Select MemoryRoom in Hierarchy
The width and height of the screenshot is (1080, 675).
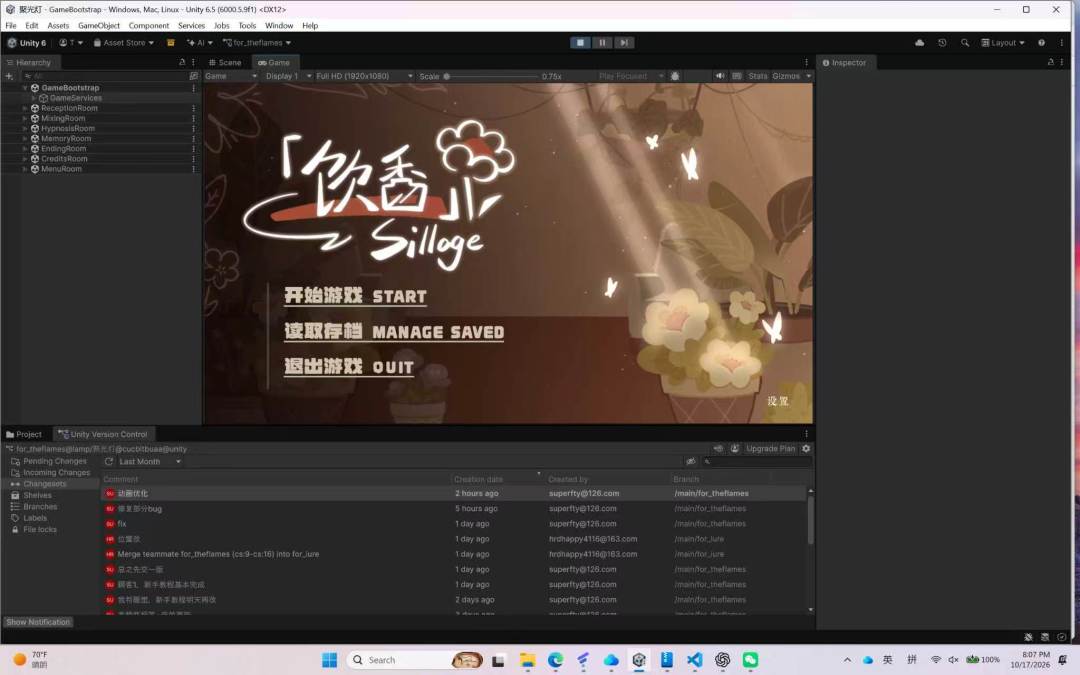click(x=65, y=138)
